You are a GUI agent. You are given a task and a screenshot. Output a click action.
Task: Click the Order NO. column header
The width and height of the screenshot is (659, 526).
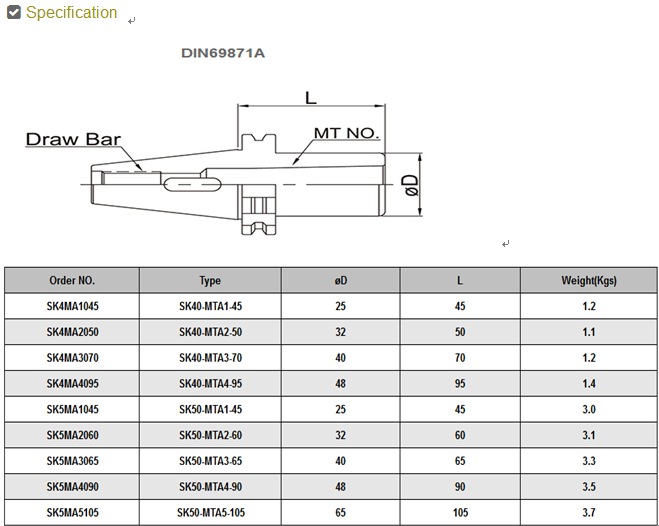[72, 280]
